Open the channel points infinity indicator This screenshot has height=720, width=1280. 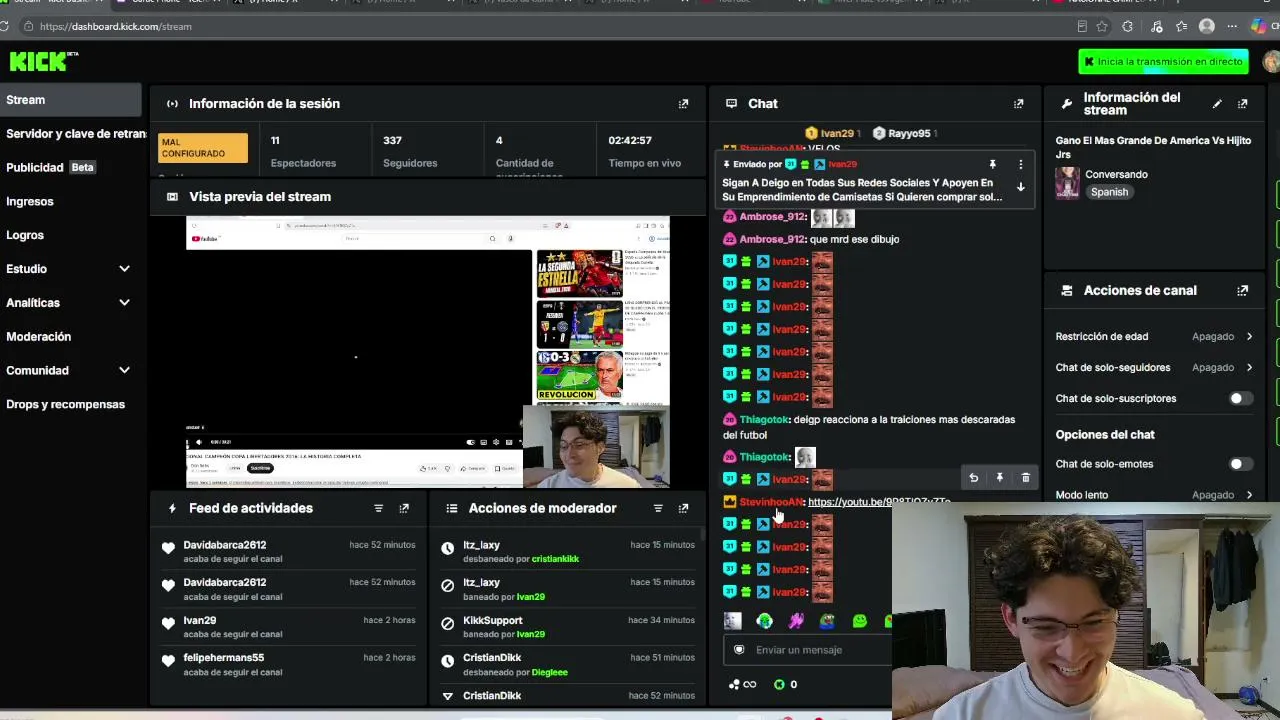click(743, 685)
